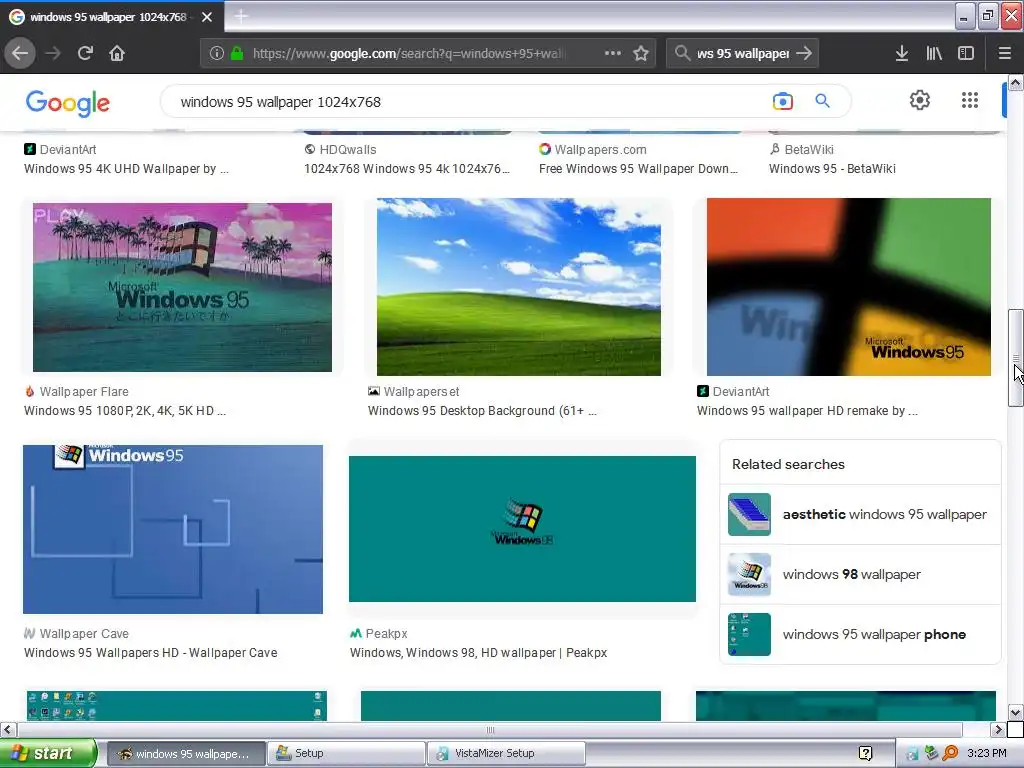Open 1024x768 Windows 95 4k HDQwalls link
The height and width of the screenshot is (768, 1024).
click(406, 168)
